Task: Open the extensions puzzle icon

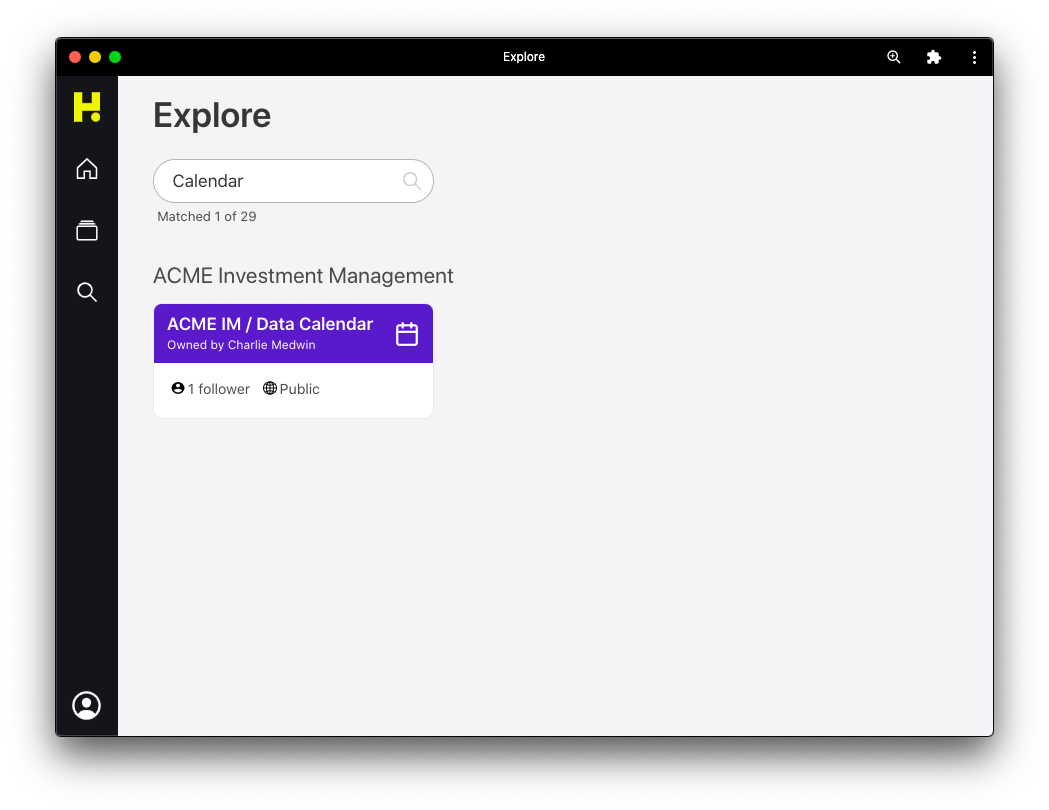Action: tap(934, 57)
